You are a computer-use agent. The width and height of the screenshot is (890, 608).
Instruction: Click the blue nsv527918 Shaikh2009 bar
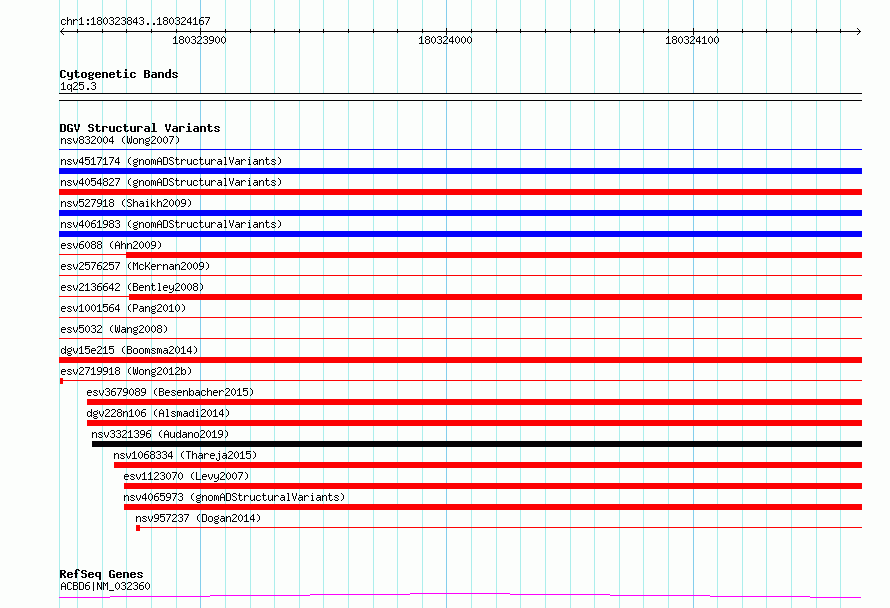(x=460, y=213)
